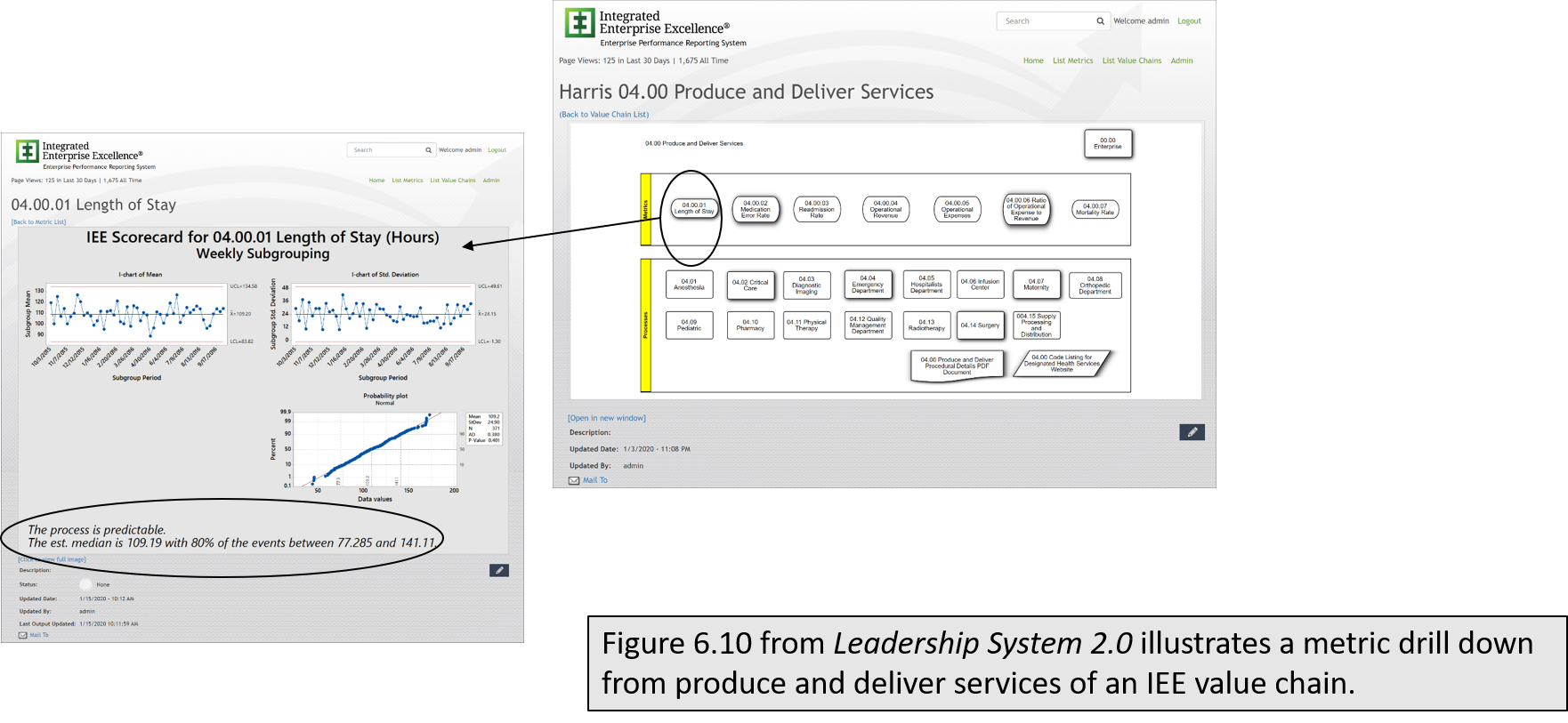Click the Integrated Enterprise Excellence logo on the Length of Stay page
Image resolution: width=1568 pixels, height=723 pixels.
pyautogui.click(x=28, y=152)
